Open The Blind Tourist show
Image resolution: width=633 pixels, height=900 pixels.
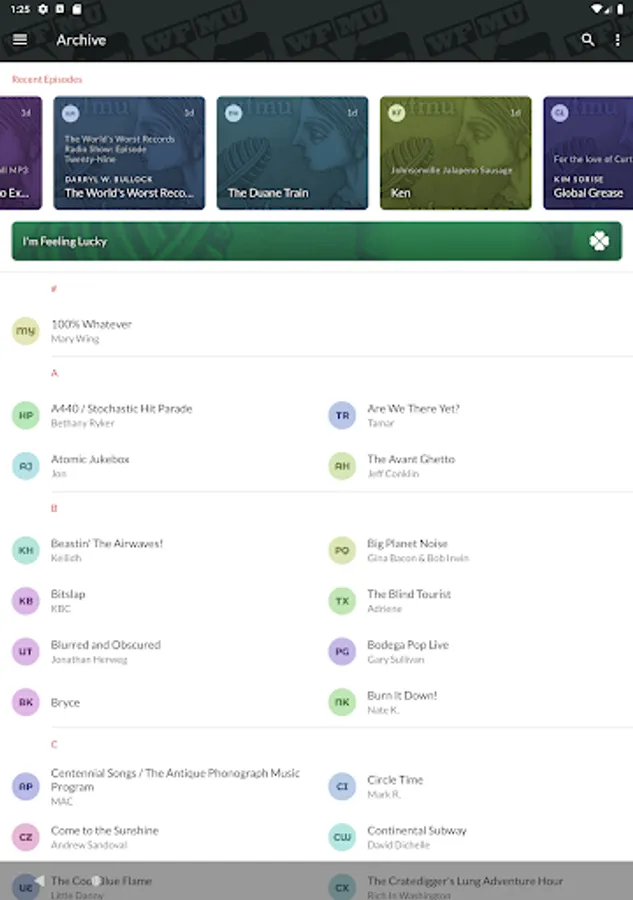tap(475, 601)
